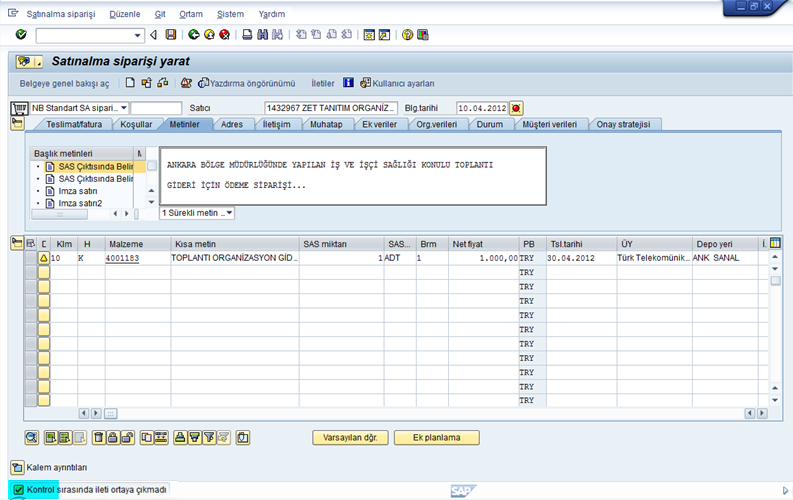
Task: Click the Satıcı vendor field
Action: tap(331, 108)
